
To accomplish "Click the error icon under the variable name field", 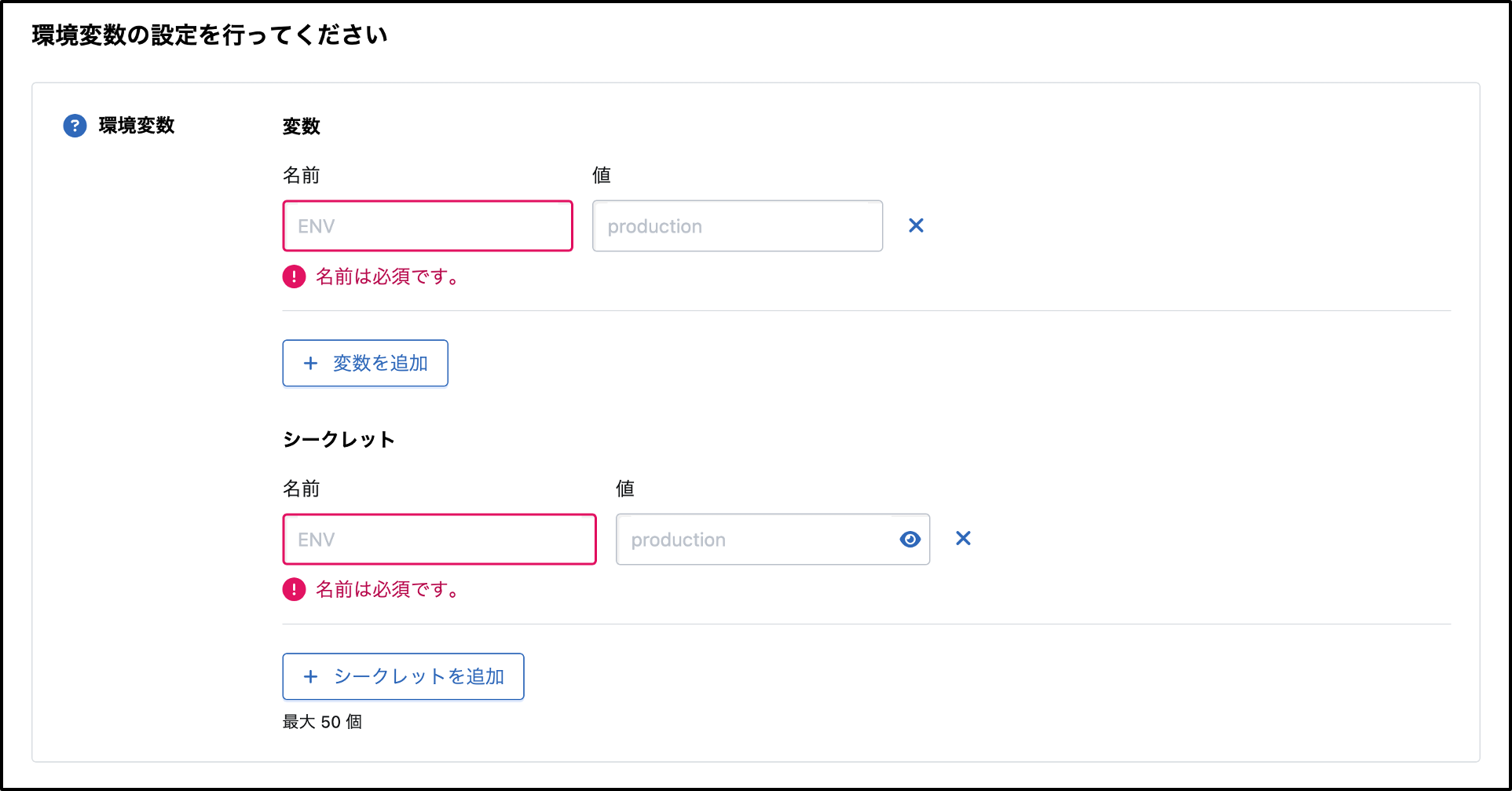I will [294, 276].
